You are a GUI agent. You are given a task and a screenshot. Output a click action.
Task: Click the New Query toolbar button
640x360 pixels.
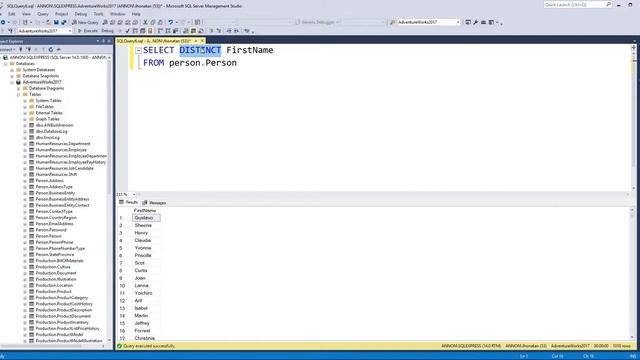pos(85,22)
